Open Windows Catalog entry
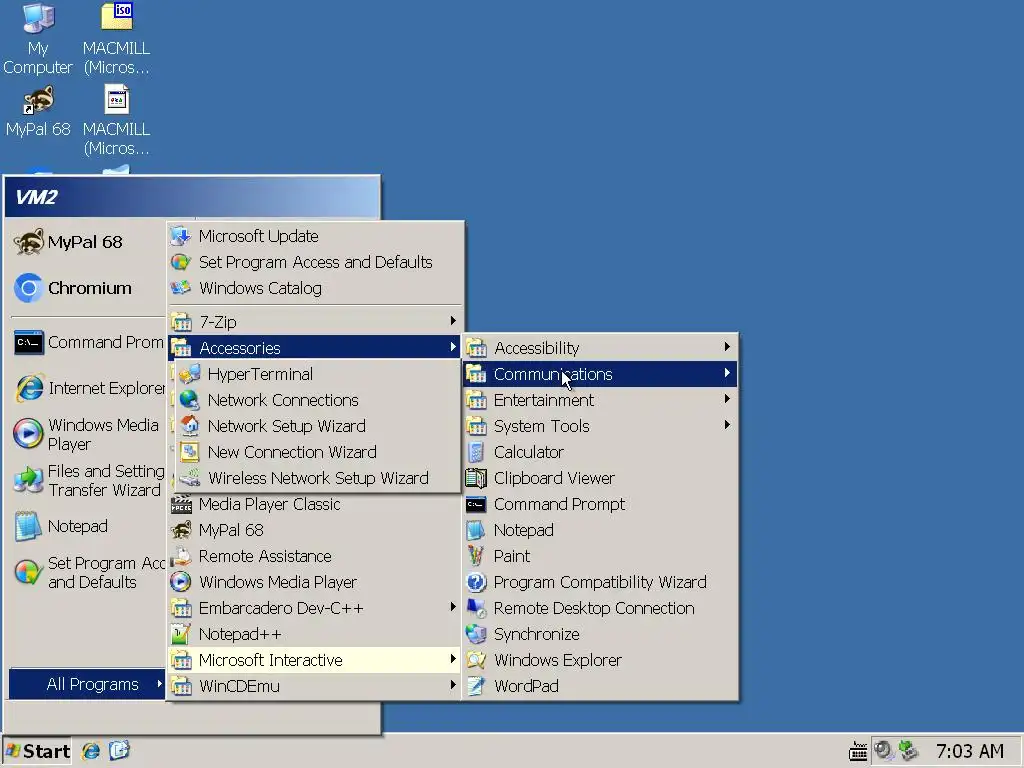The width and height of the screenshot is (1024, 768). click(315, 288)
